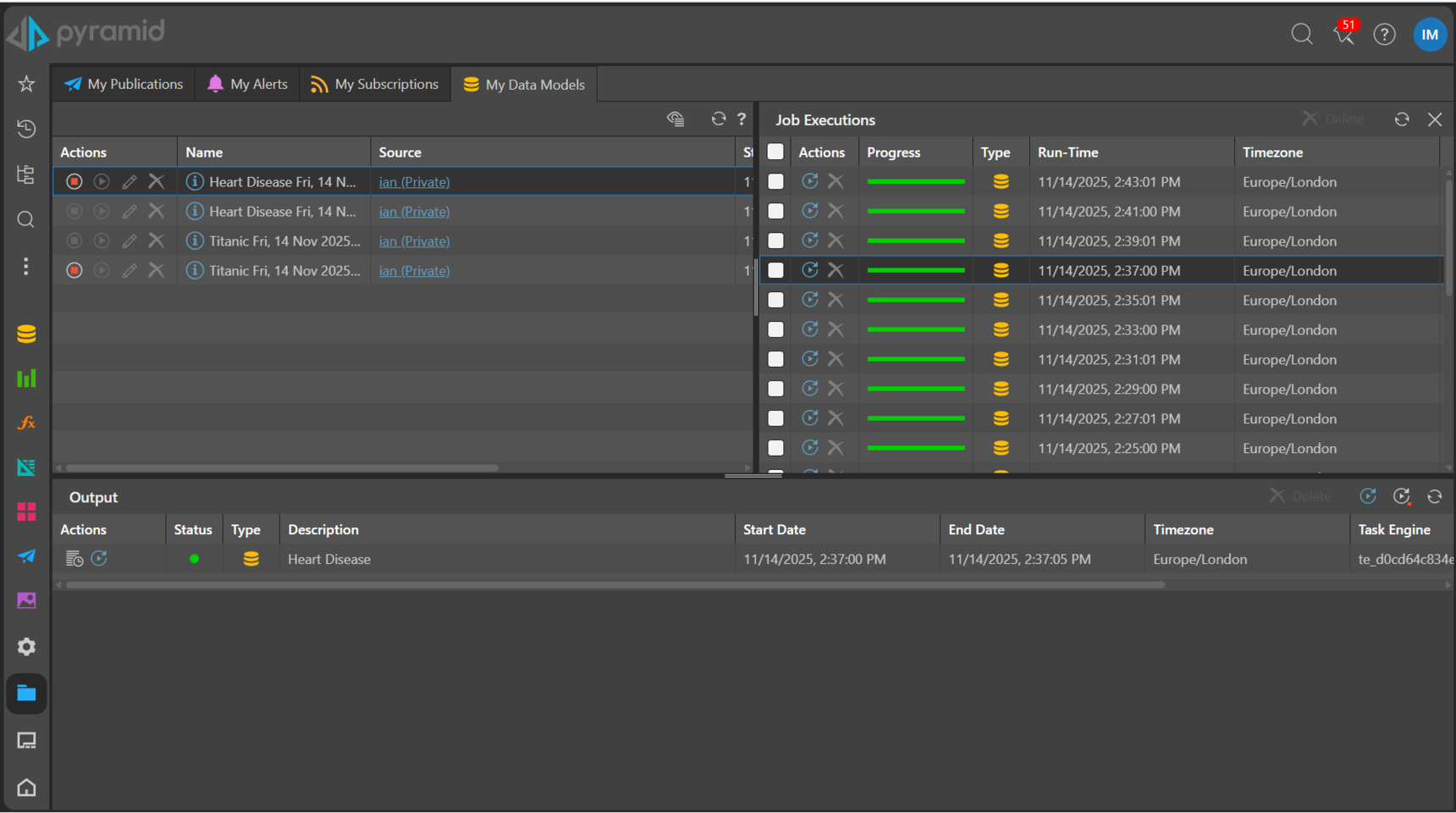Open the Formulate fx icon in sidebar

coord(26,423)
